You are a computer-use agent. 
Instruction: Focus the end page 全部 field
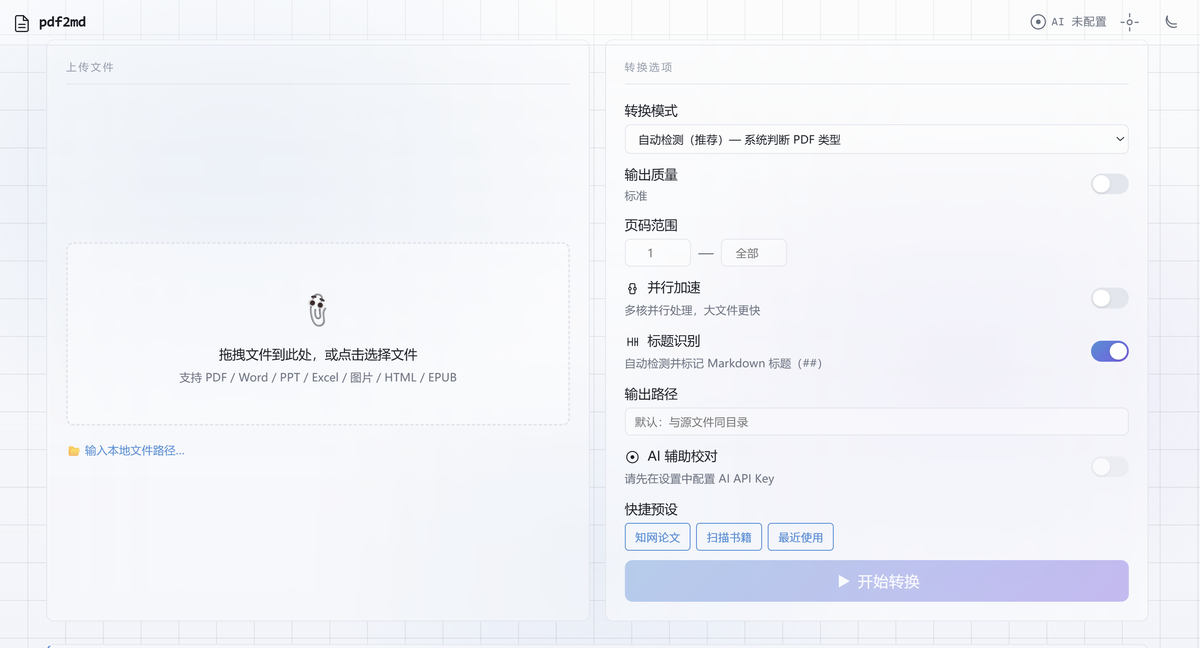754,253
